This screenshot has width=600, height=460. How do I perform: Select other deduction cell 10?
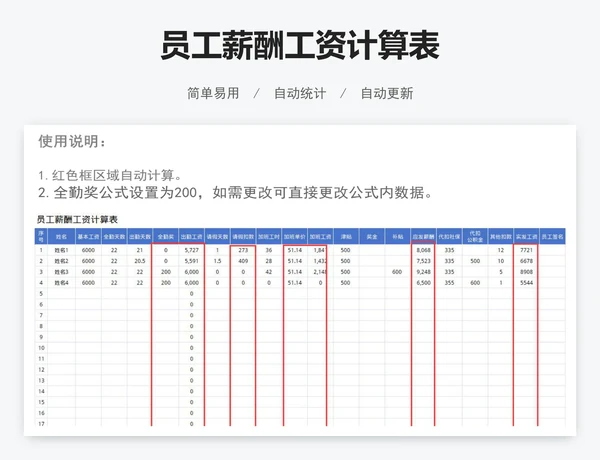pyautogui.click(x=501, y=261)
